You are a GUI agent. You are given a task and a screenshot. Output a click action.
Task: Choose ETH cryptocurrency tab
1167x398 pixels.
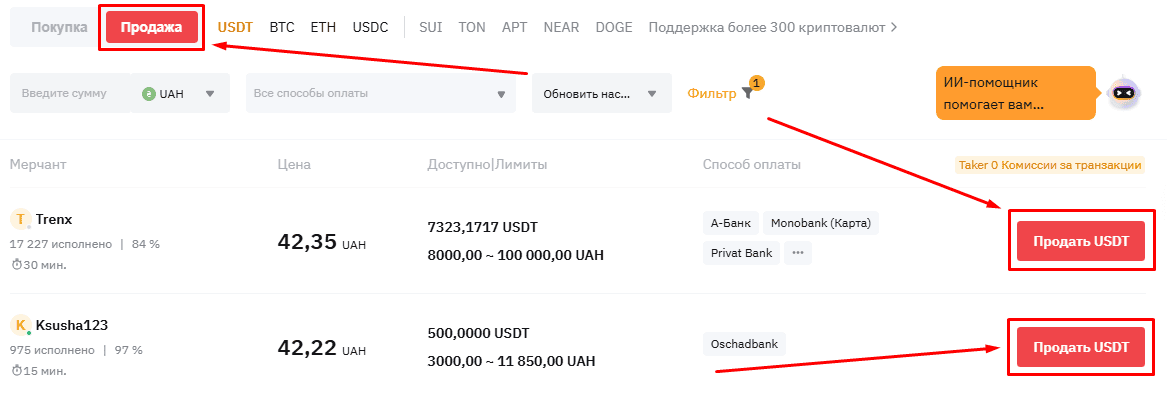pos(323,28)
